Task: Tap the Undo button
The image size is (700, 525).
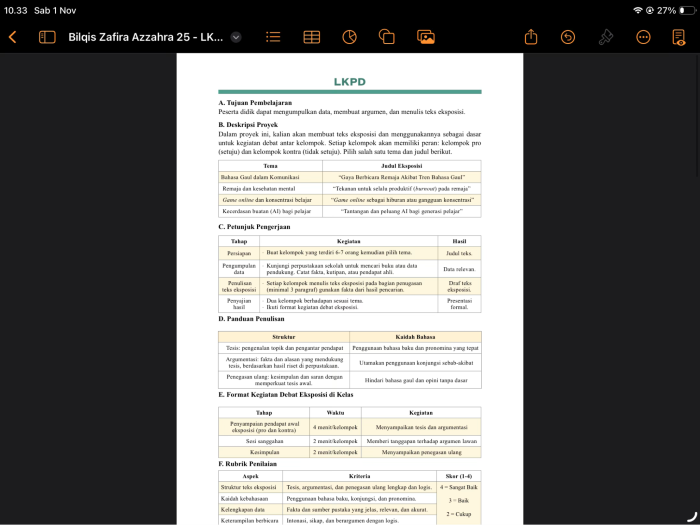Action: click(x=568, y=37)
